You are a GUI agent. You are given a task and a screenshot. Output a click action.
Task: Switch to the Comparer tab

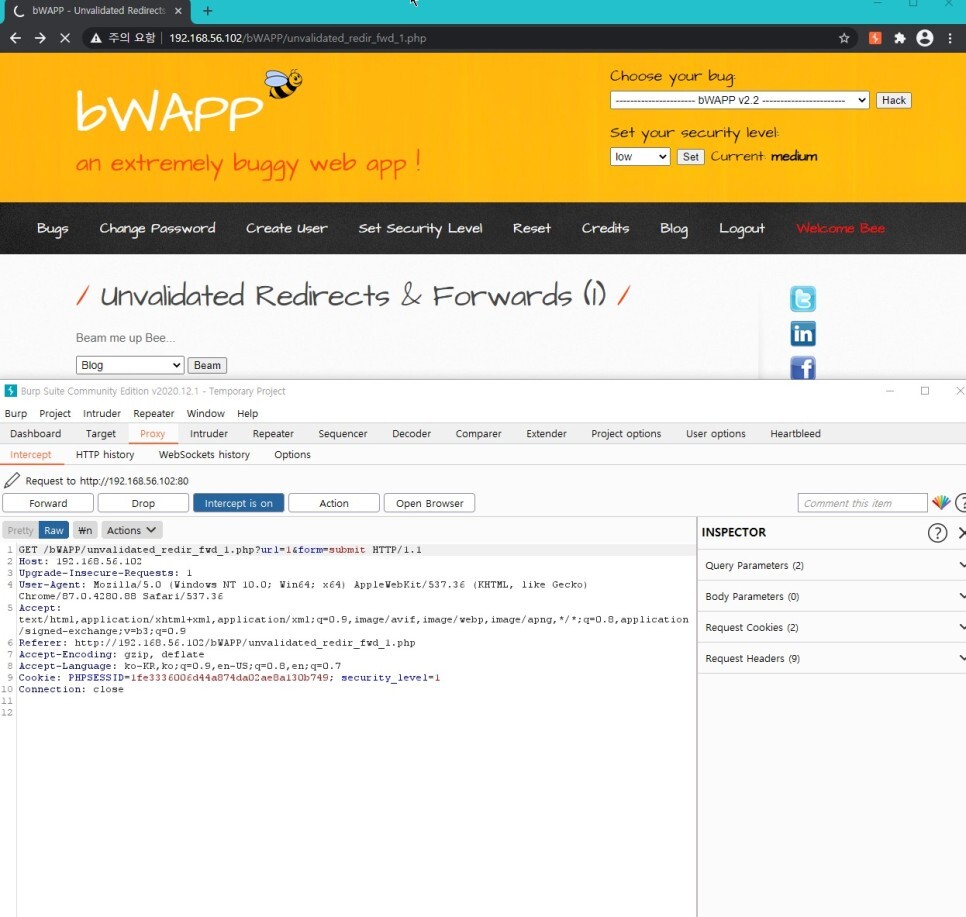point(478,433)
